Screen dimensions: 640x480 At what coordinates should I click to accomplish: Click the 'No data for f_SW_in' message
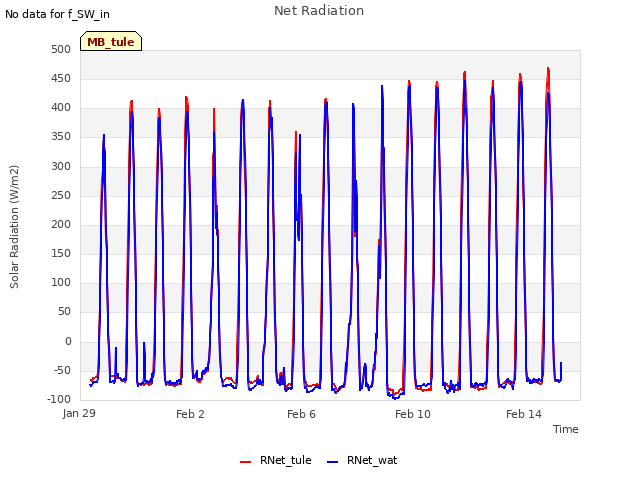pos(57,14)
